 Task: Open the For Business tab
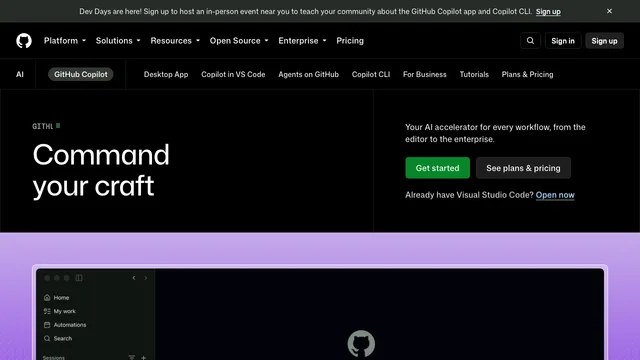coord(424,74)
